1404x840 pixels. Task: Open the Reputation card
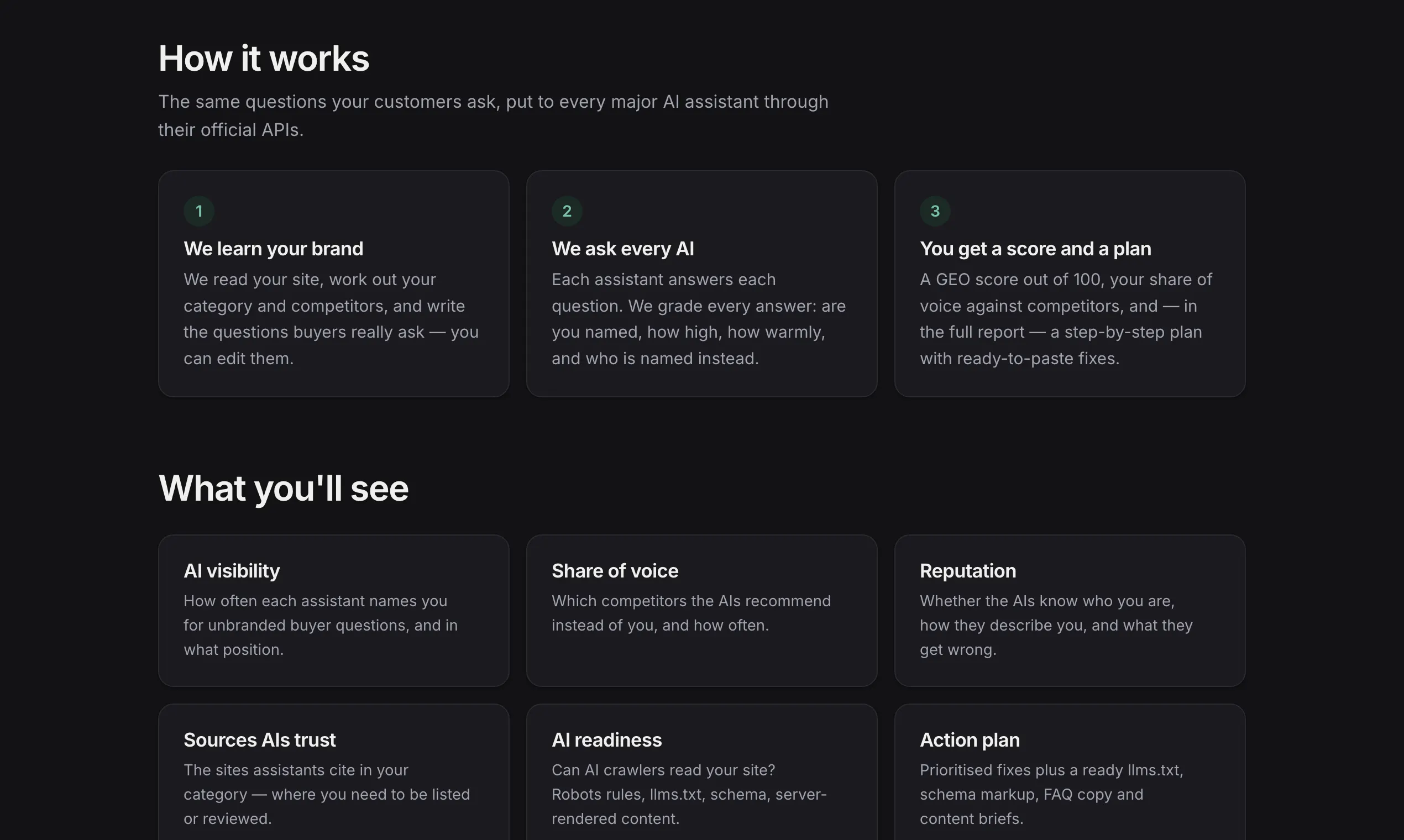(1070, 610)
